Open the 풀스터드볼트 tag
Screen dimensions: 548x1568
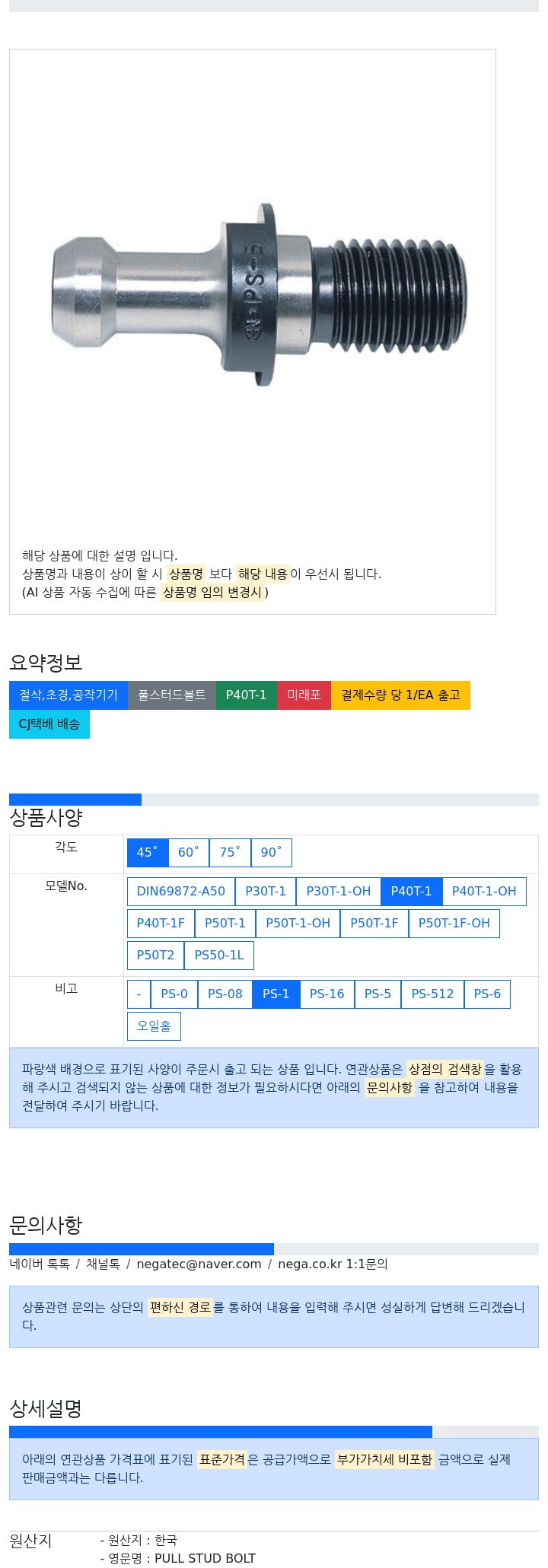(x=172, y=695)
